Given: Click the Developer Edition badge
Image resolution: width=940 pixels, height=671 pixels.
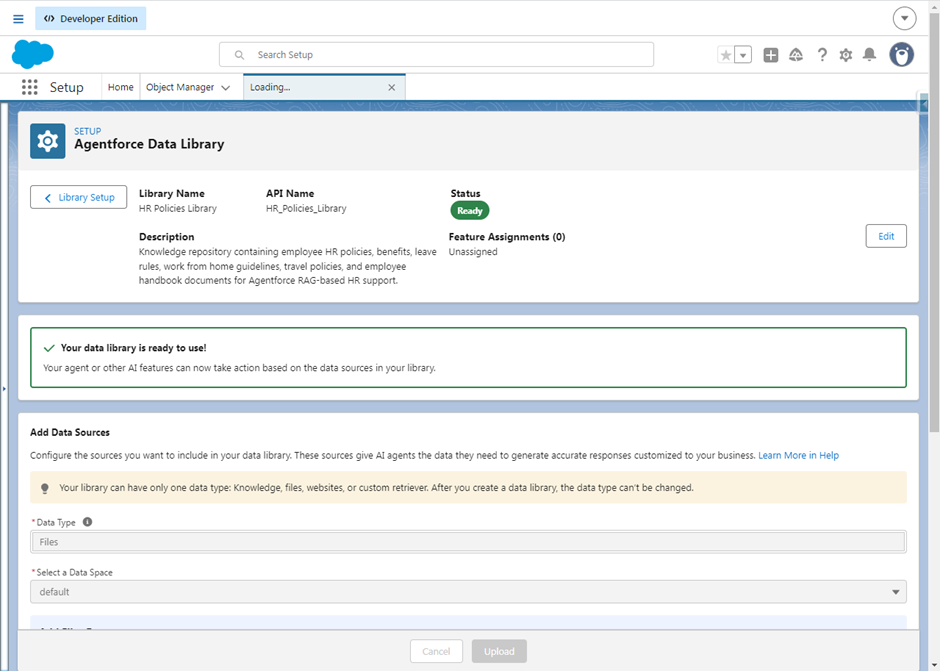Looking at the screenshot, I should [91, 19].
